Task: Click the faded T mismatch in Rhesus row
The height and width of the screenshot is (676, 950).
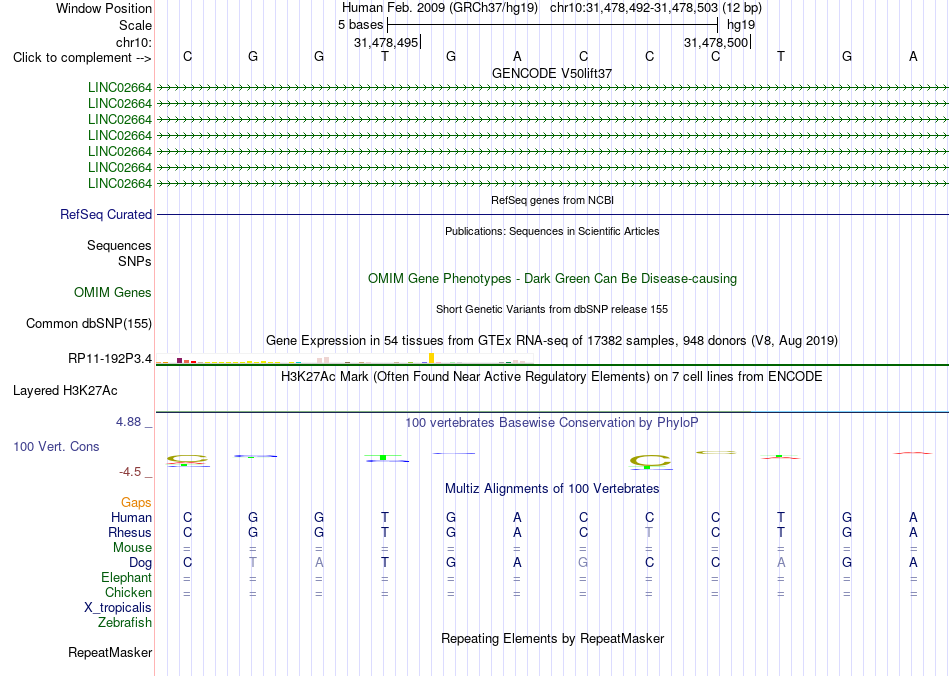Action: coord(649,532)
